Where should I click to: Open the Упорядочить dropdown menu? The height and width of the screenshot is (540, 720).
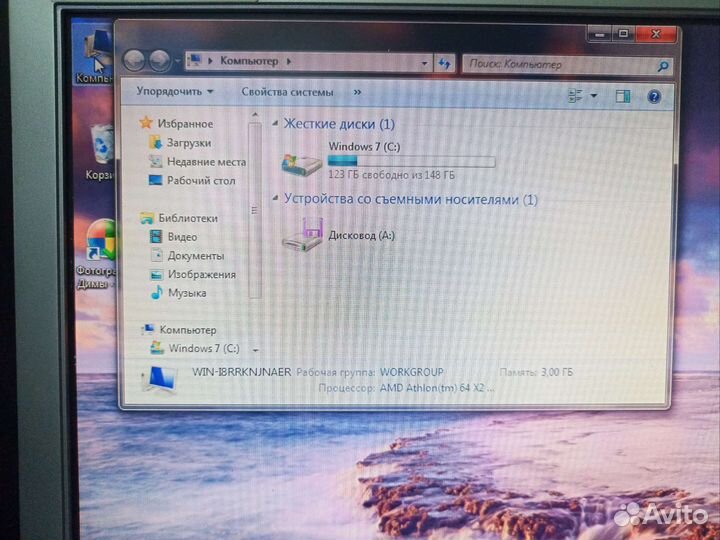pos(175,91)
